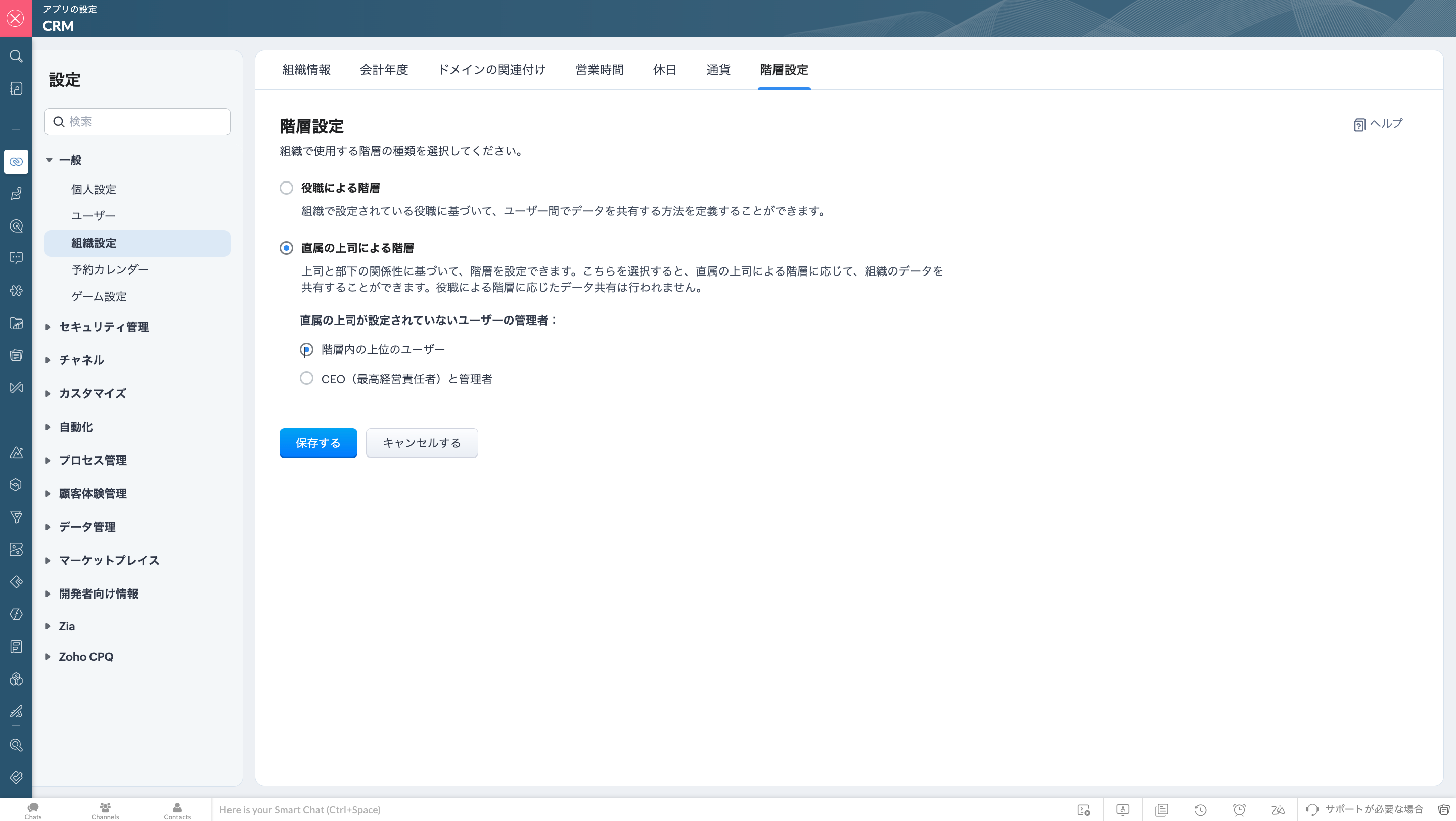1456x821 pixels.
Task: Click the red close settings X icon
Action: (16, 19)
